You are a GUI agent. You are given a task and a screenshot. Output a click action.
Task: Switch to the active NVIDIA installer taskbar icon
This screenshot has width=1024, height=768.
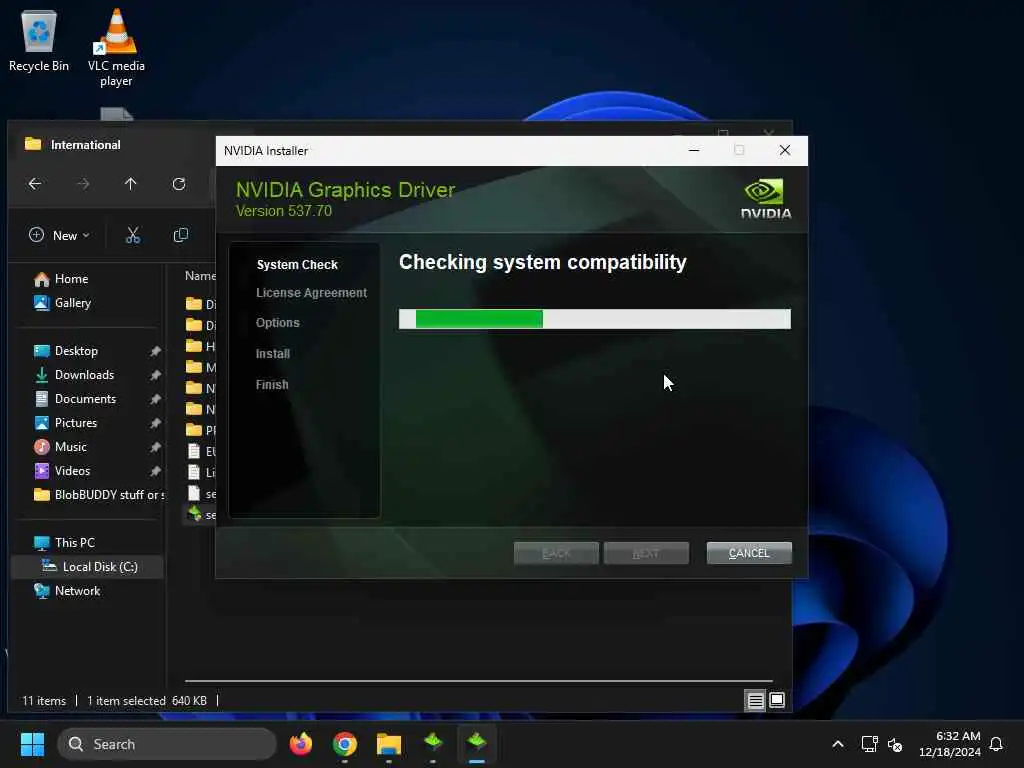click(x=477, y=744)
